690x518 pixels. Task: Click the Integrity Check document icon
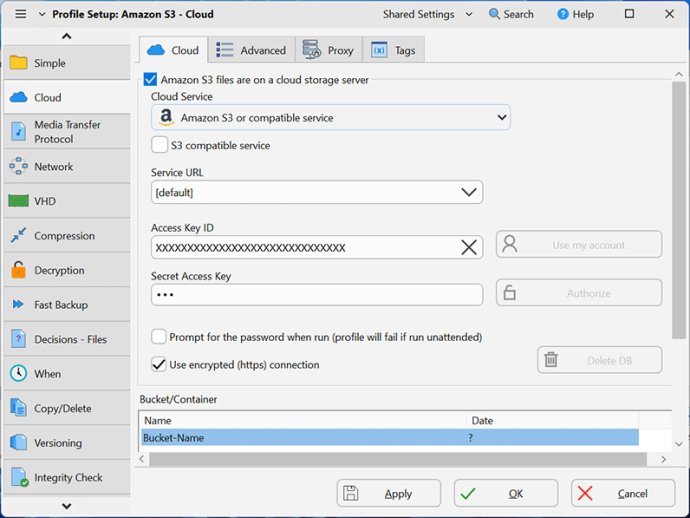(19, 477)
